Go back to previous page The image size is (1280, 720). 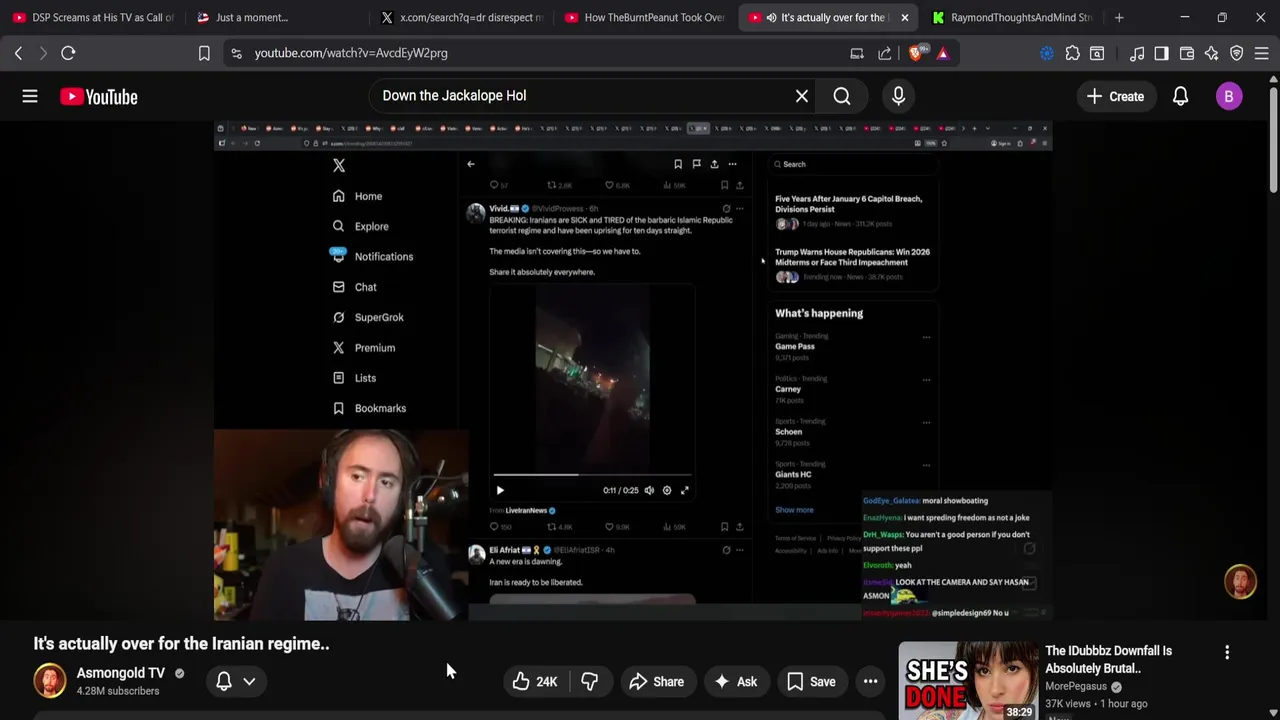tap(18, 53)
